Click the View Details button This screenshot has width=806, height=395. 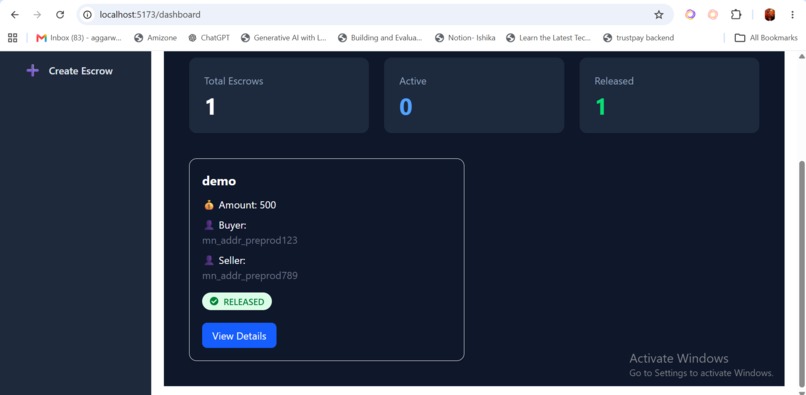click(239, 335)
